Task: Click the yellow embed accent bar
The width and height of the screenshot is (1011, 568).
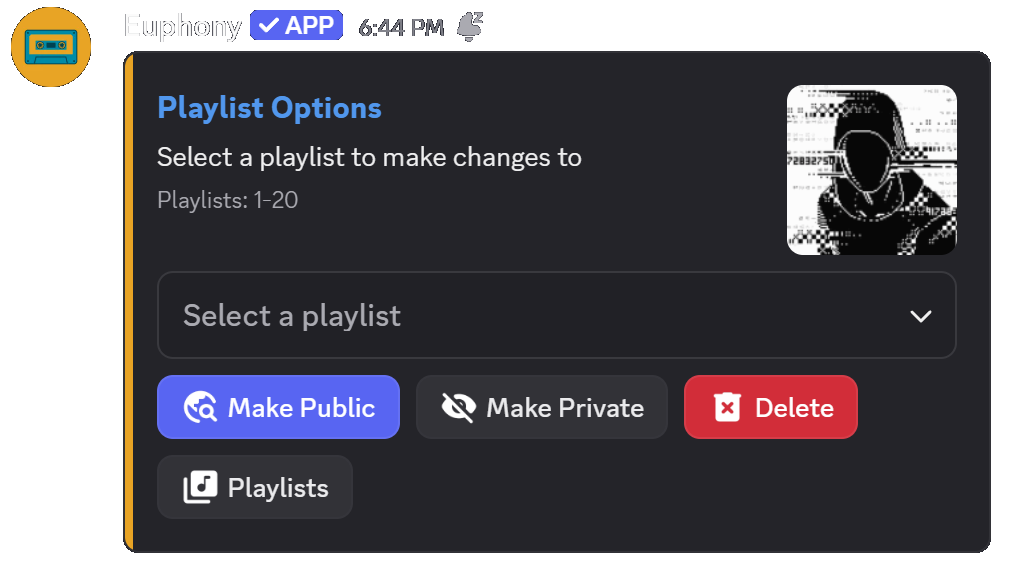Action: [128, 300]
